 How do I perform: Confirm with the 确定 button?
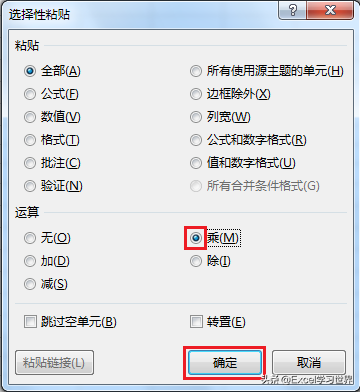coord(225,363)
